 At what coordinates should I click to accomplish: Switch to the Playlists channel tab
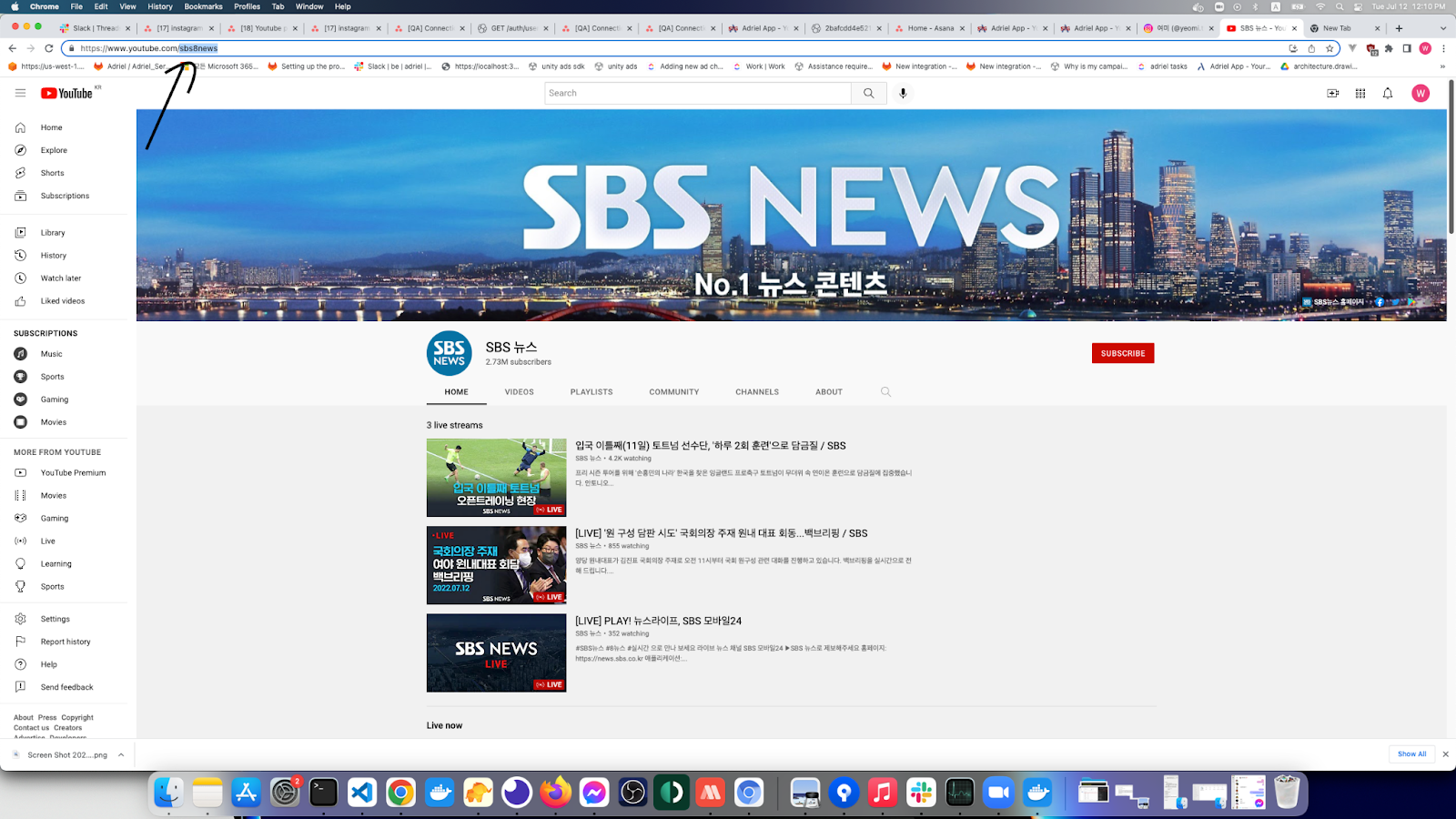coord(591,392)
